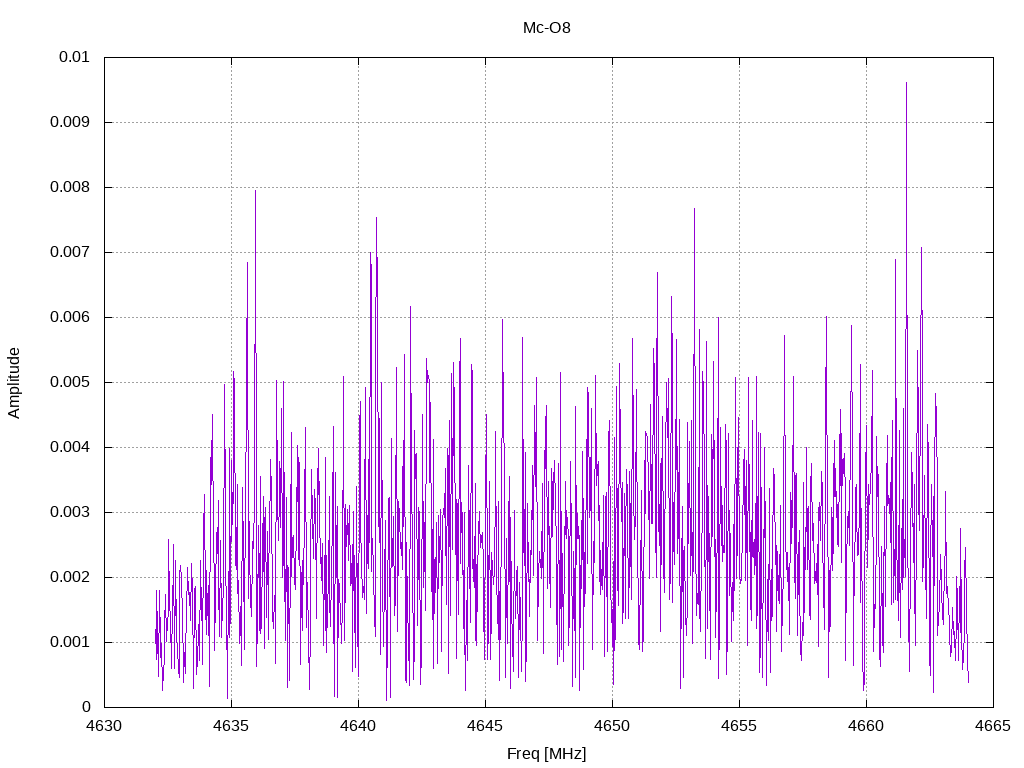
Task: Click y-axis tick label 0.003
Action: tap(70, 512)
